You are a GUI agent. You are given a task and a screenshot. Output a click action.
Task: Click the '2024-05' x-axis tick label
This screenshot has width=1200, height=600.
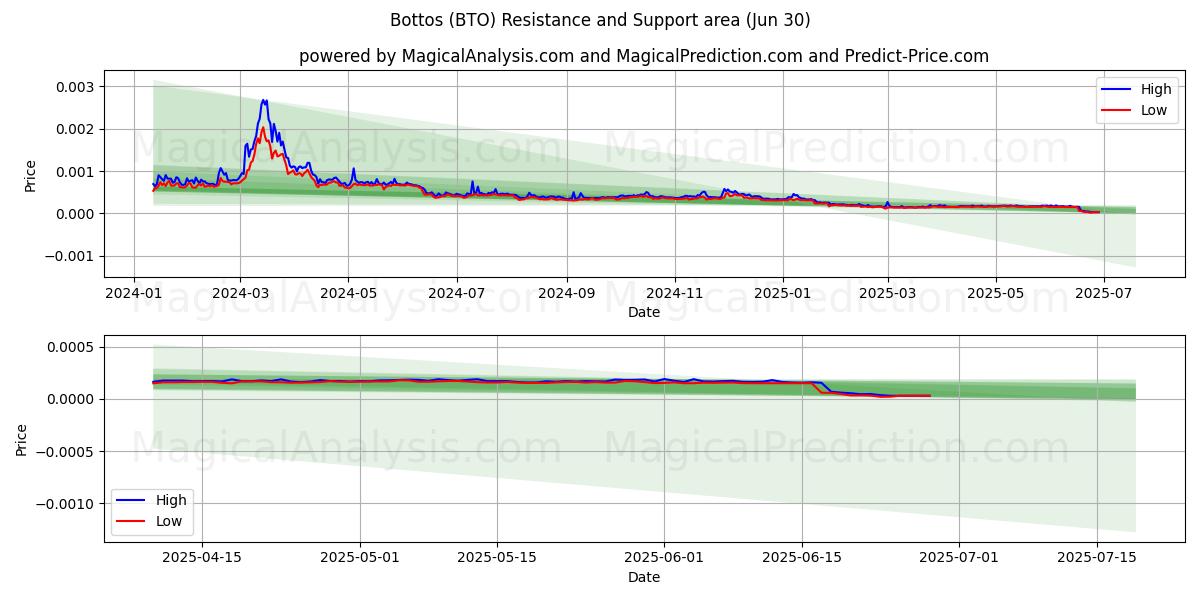pyautogui.click(x=348, y=294)
